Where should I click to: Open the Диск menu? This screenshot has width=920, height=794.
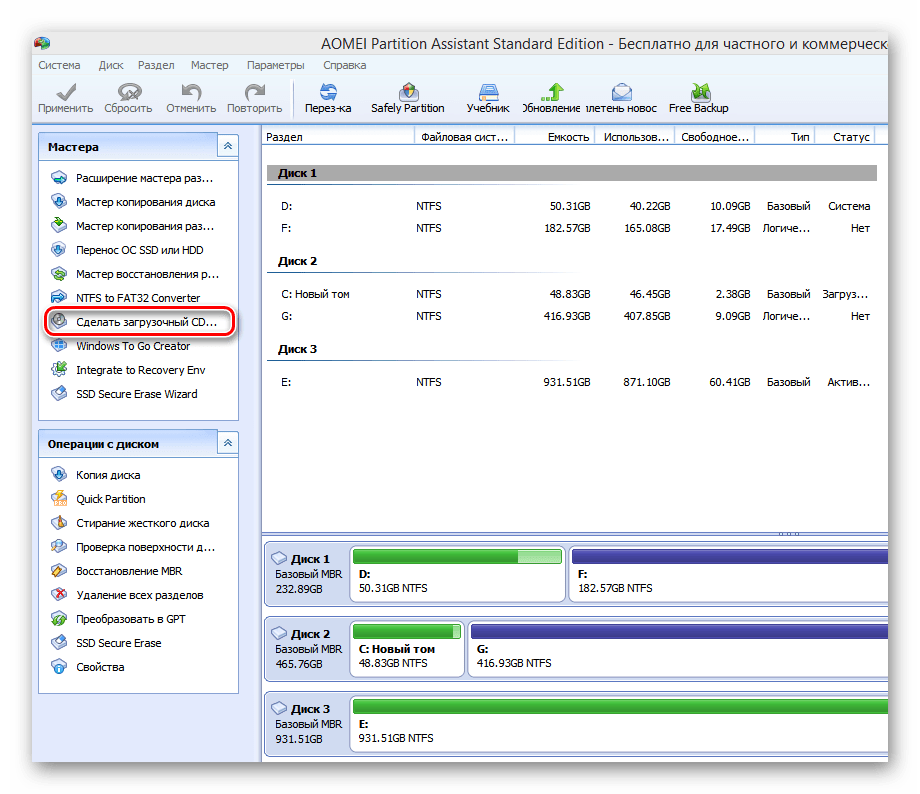[x=111, y=65]
